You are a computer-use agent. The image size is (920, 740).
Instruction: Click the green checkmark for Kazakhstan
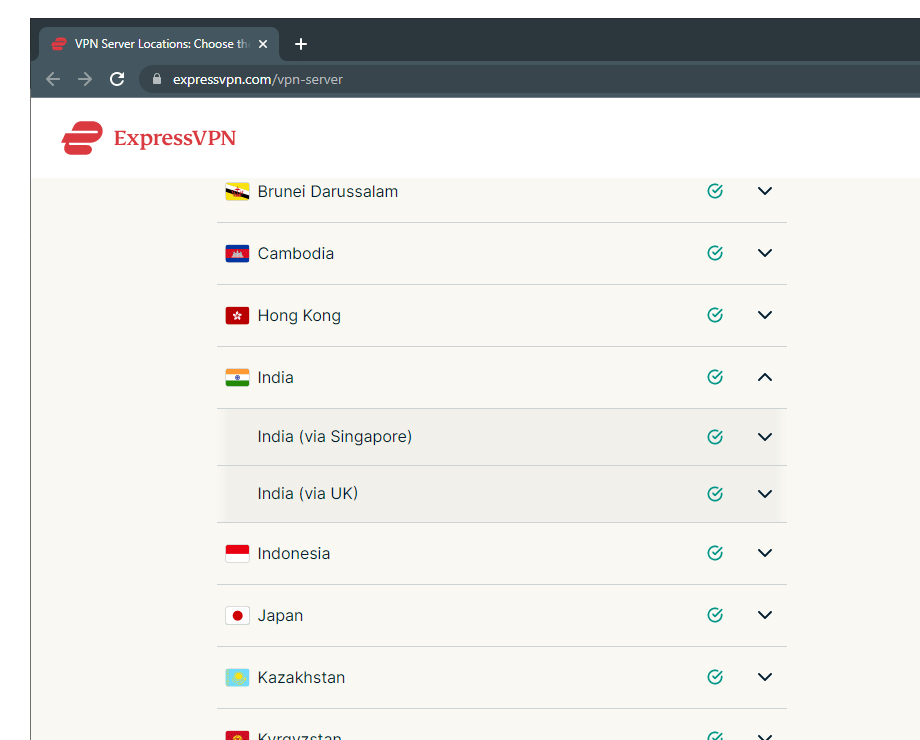click(x=715, y=677)
